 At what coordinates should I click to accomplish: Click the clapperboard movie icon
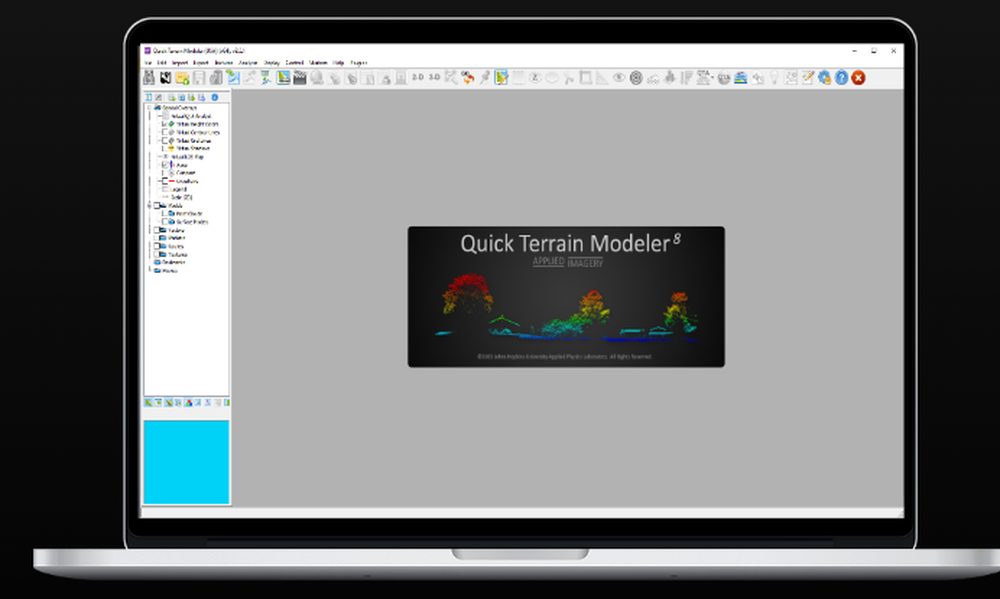click(x=300, y=78)
